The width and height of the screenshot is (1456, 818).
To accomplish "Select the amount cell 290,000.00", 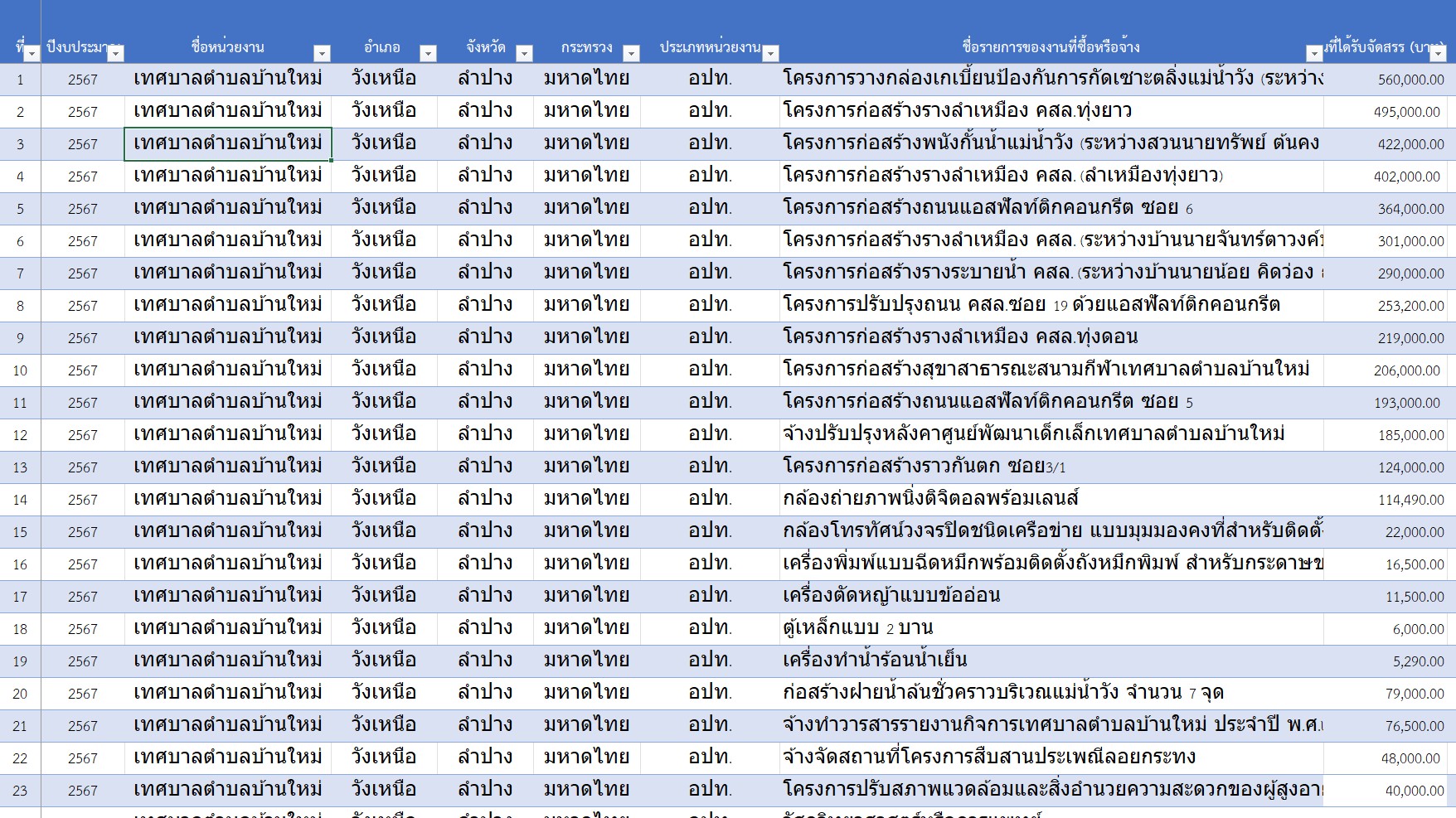I will click(x=1386, y=273).
